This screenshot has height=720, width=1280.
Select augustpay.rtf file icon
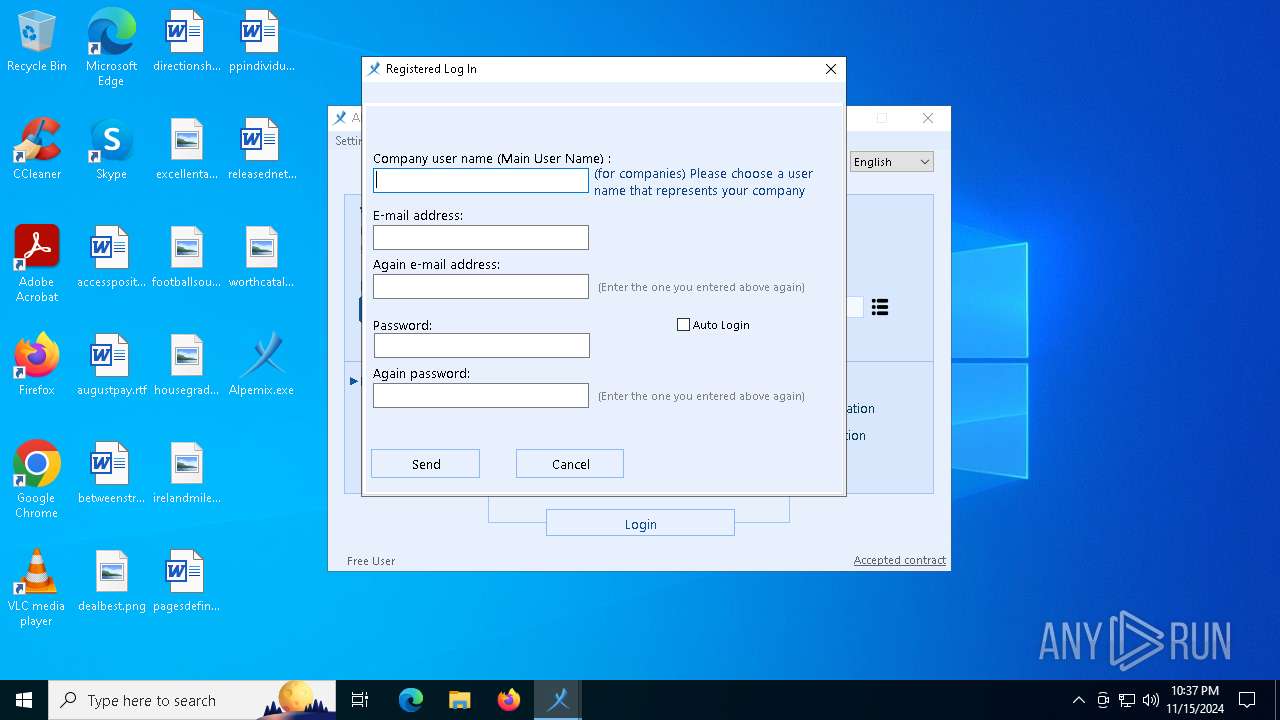tap(111, 365)
